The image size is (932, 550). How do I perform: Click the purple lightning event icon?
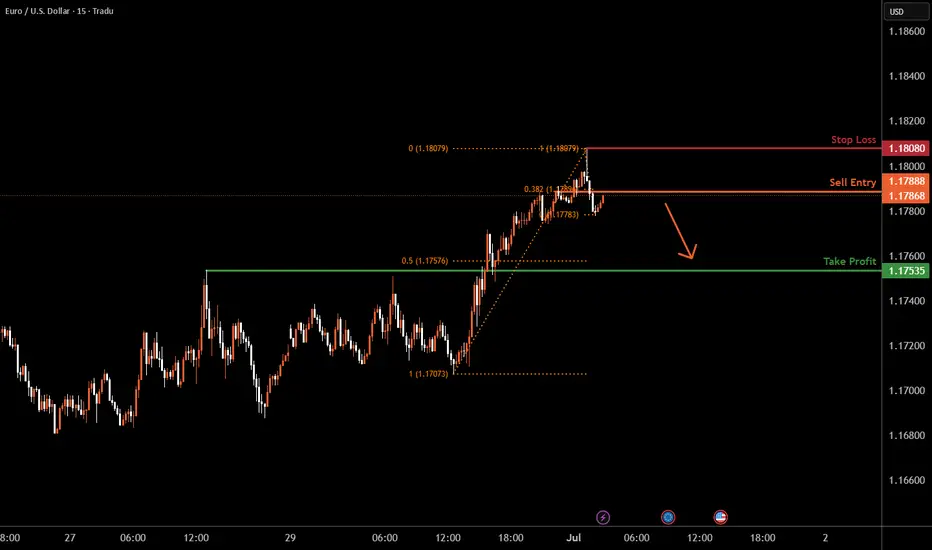[x=603, y=517]
